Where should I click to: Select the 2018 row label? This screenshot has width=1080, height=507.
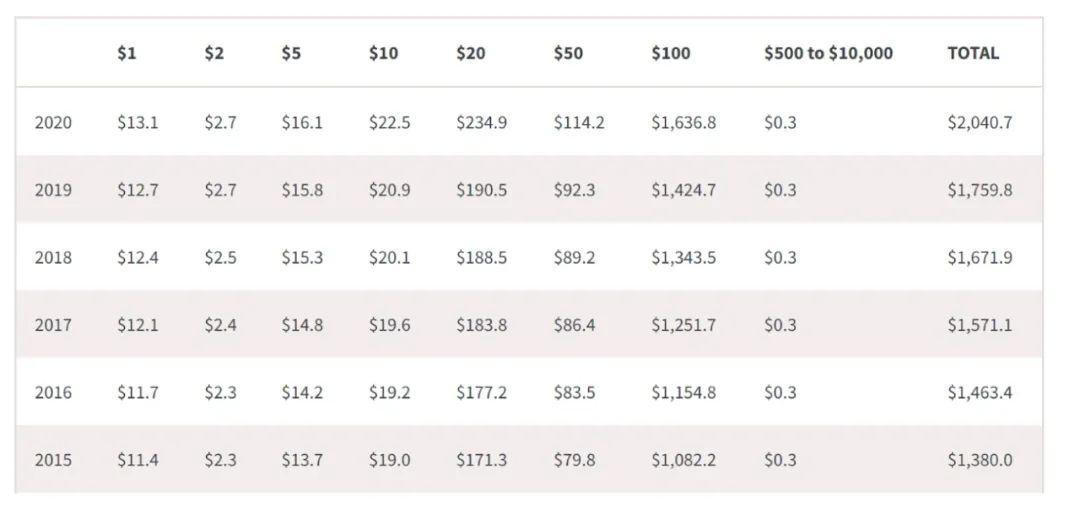pyautogui.click(x=53, y=258)
